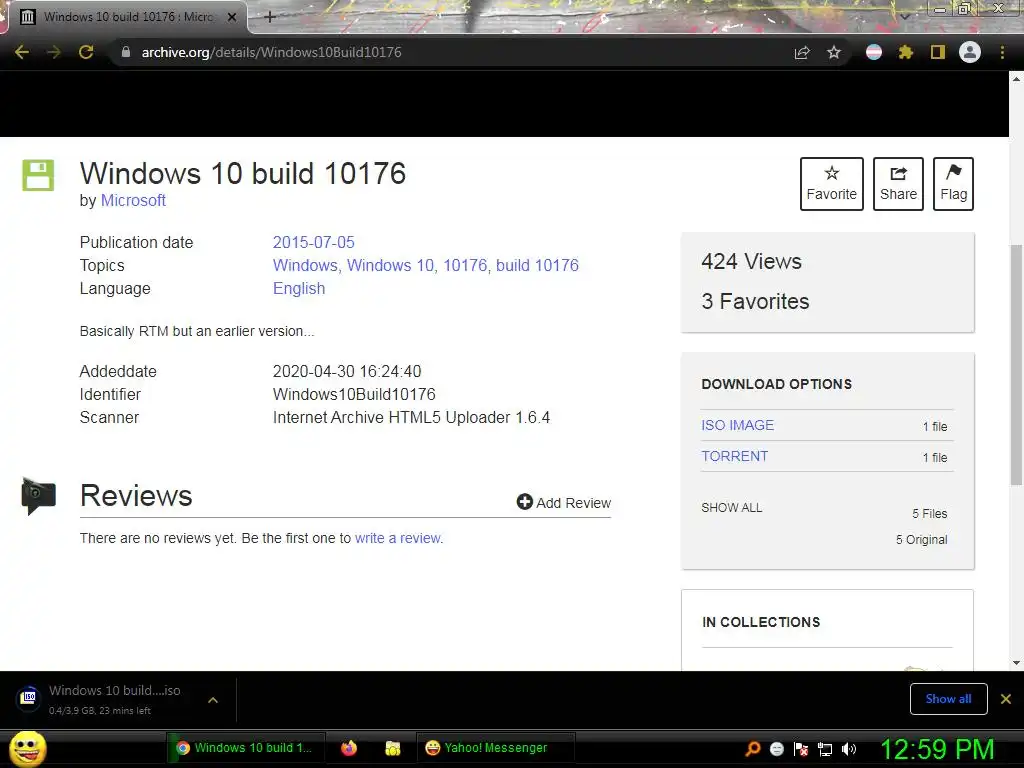Close the Windows 10 build 10176 tab
Image resolution: width=1024 pixels, height=768 pixels.
pyautogui.click(x=232, y=17)
